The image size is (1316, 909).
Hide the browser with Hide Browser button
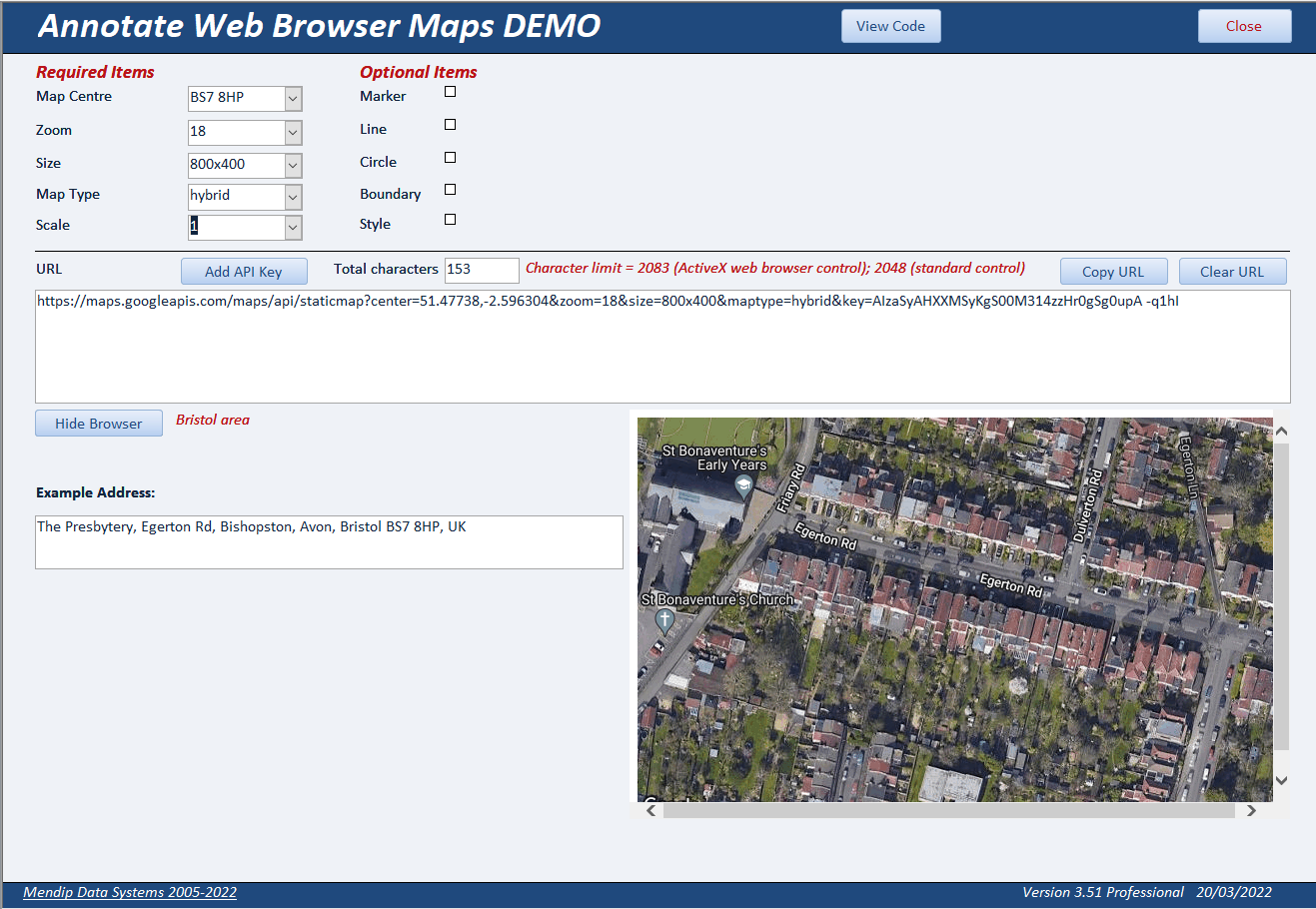99,424
